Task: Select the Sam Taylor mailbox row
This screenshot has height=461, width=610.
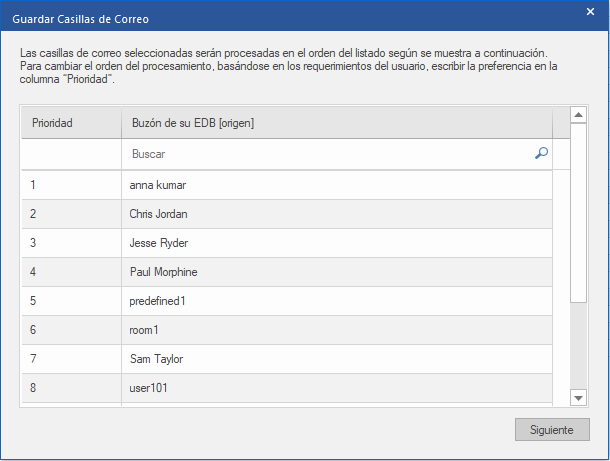Action: [x=336, y=359]
